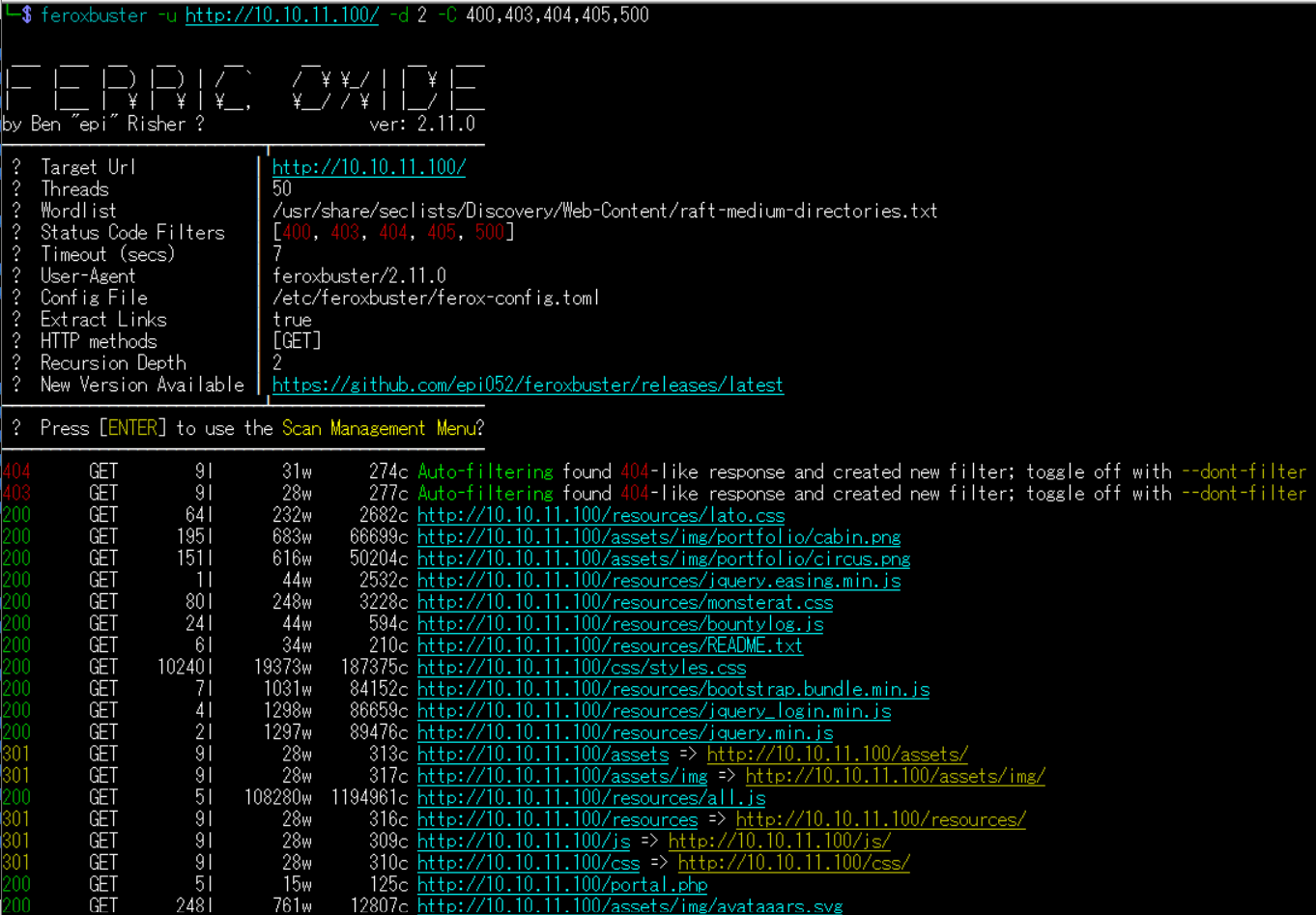Open the feroxbuster releases/latest GitHub link
The image size is (1316, 915).
[528, 385]
